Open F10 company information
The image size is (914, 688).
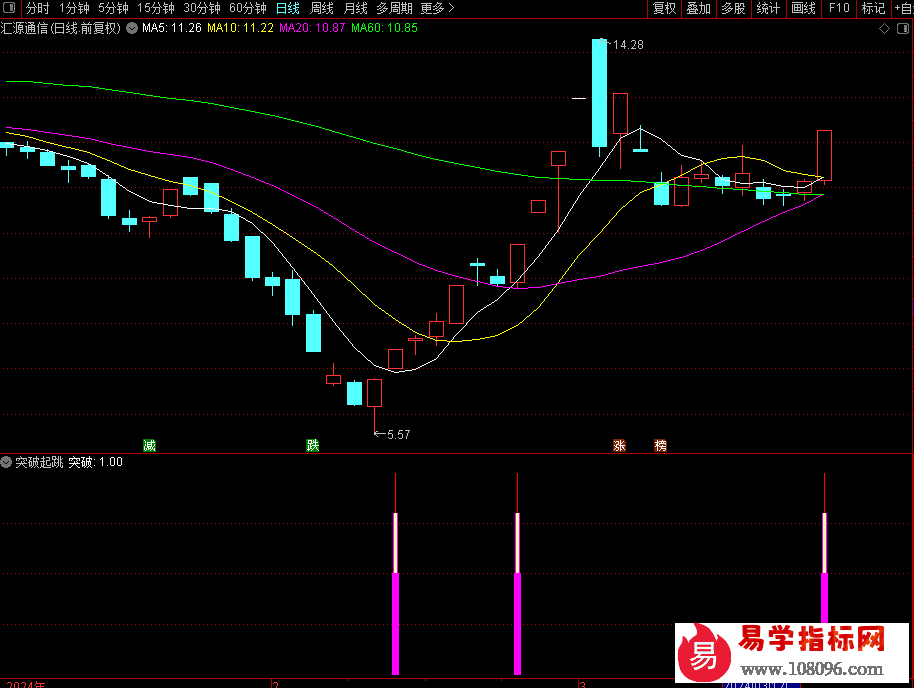tap(839, 8)
